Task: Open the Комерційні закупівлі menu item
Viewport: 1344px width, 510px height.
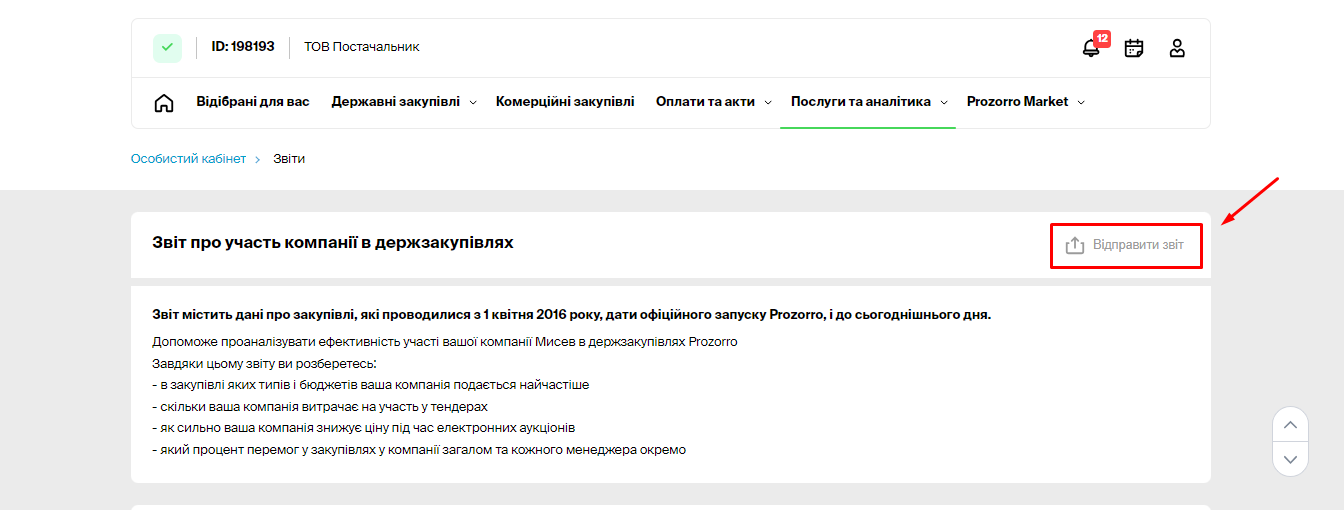Action: pos(565,102)
